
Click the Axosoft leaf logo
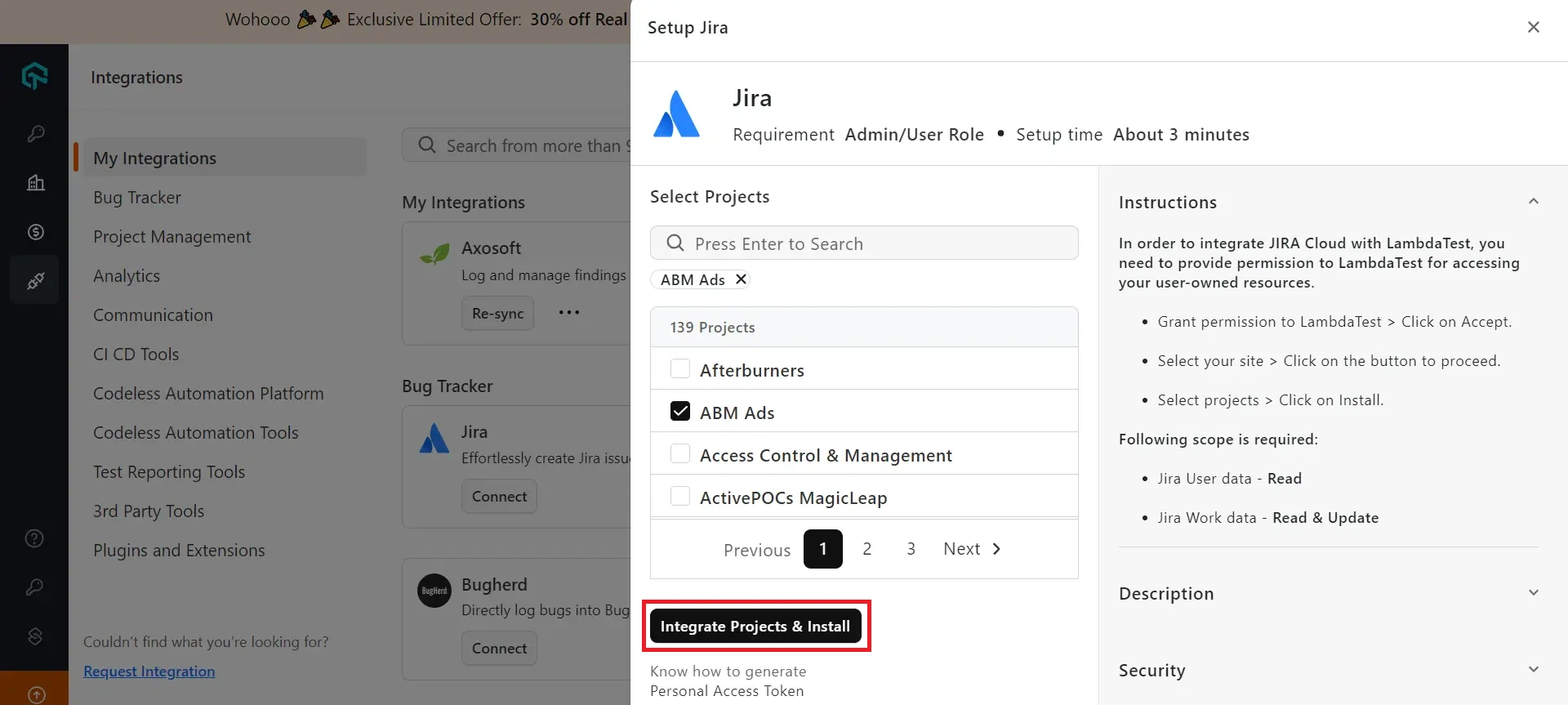pyautogui.click(x=434, y=253)
